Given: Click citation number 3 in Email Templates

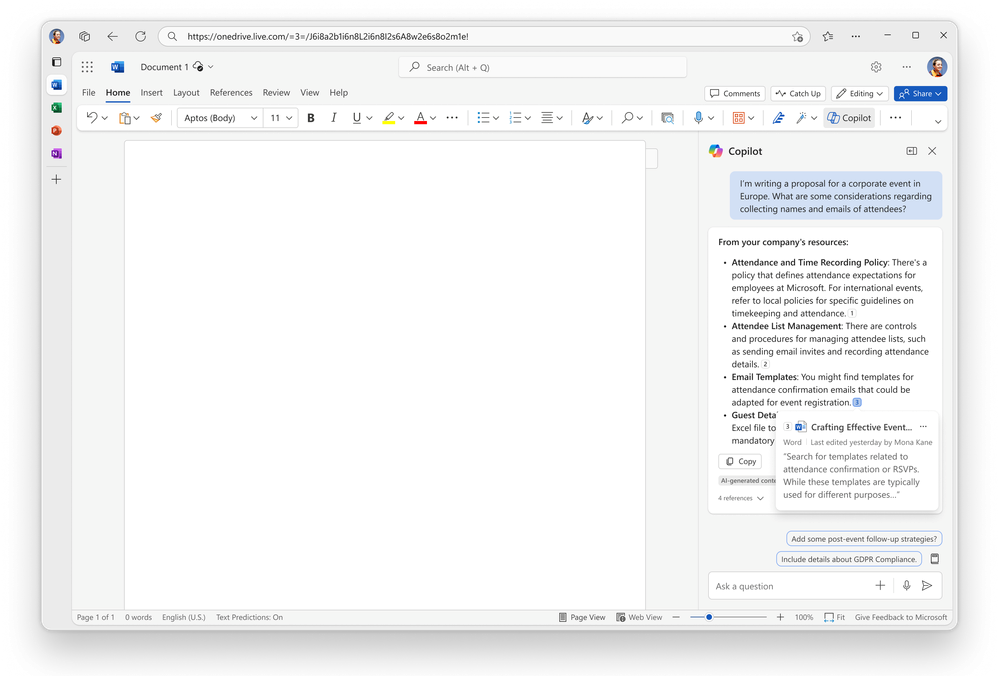Looking at the screenshot, I should click(x=857, y=403).
